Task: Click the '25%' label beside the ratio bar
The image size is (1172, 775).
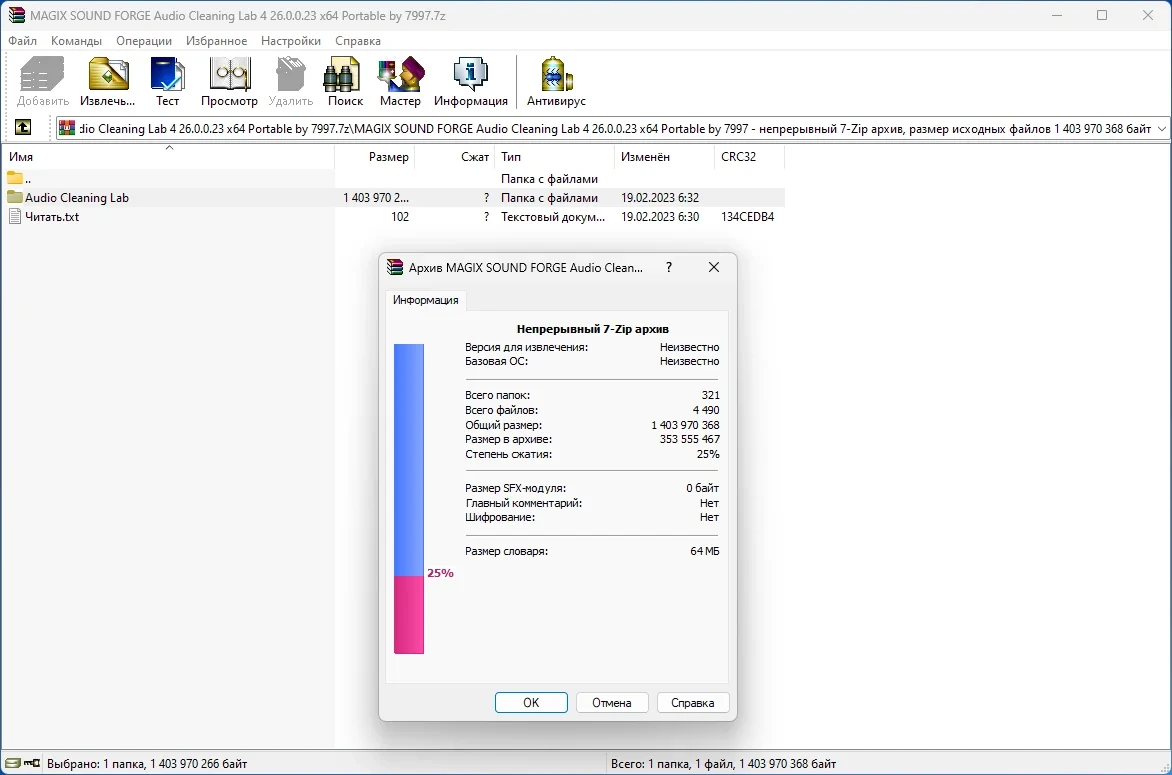Action: pyautogui.click(x=440, y=573)
